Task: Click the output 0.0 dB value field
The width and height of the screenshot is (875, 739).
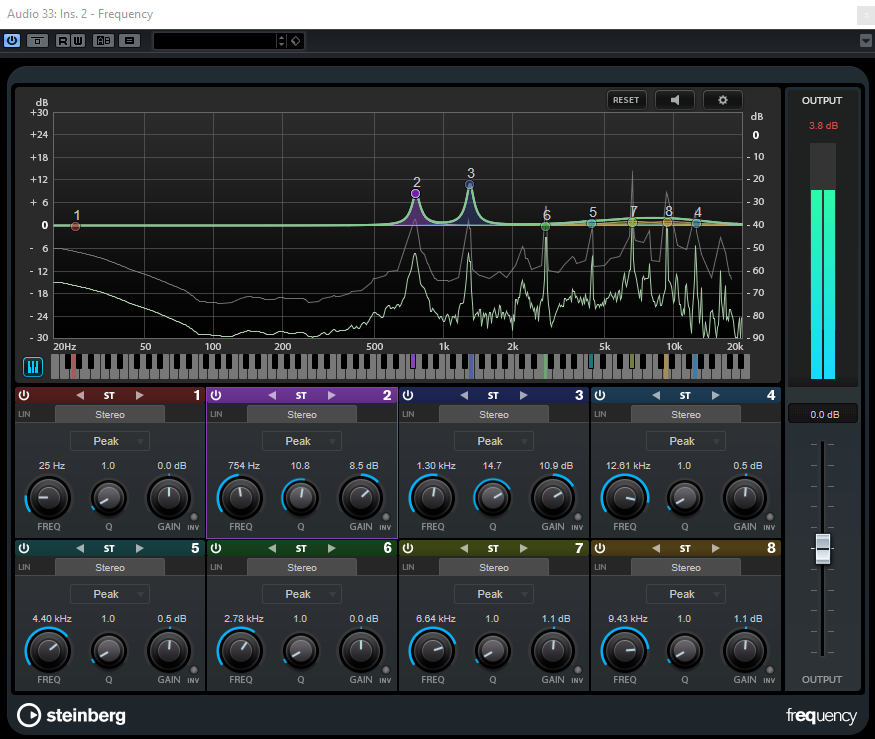Action: tap(822, 414)
